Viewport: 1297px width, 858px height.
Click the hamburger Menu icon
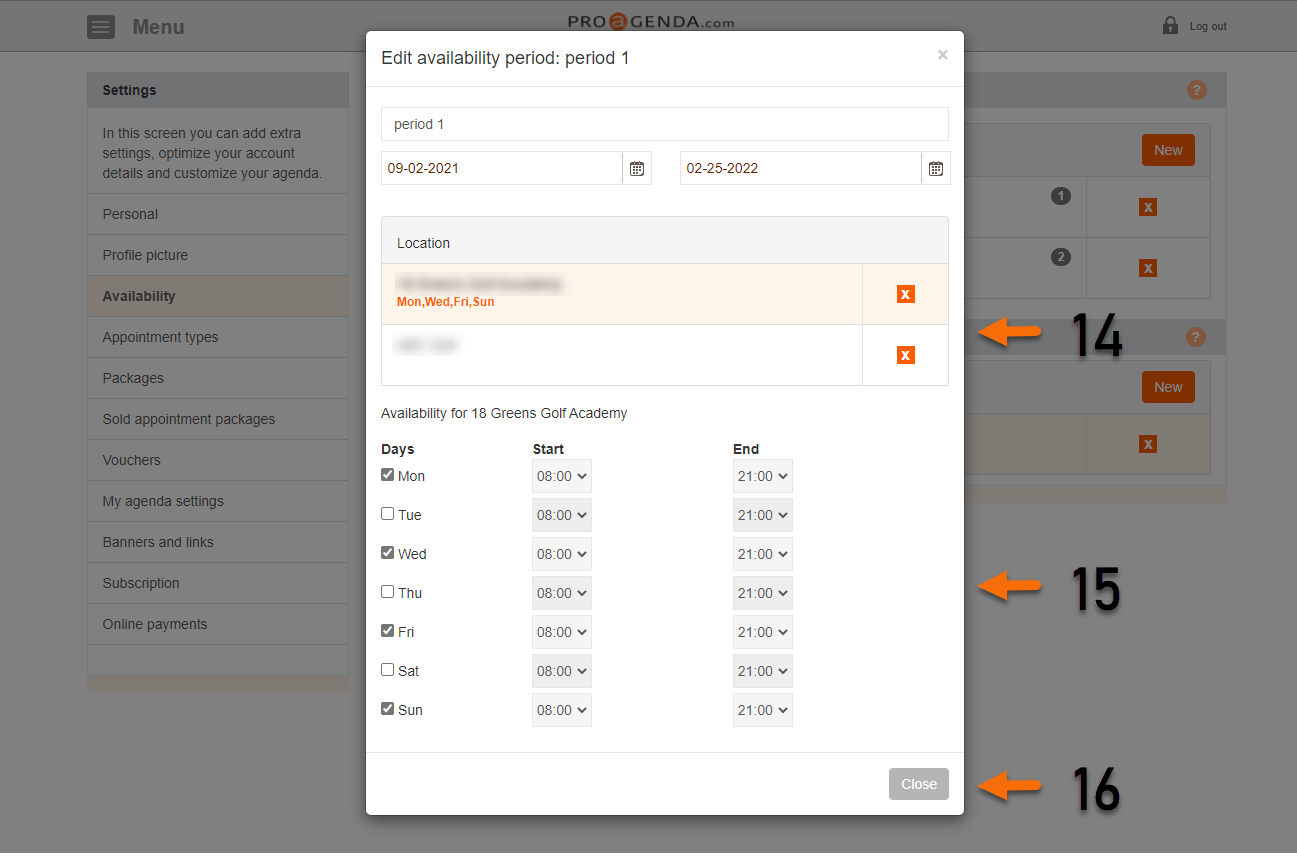101,26
